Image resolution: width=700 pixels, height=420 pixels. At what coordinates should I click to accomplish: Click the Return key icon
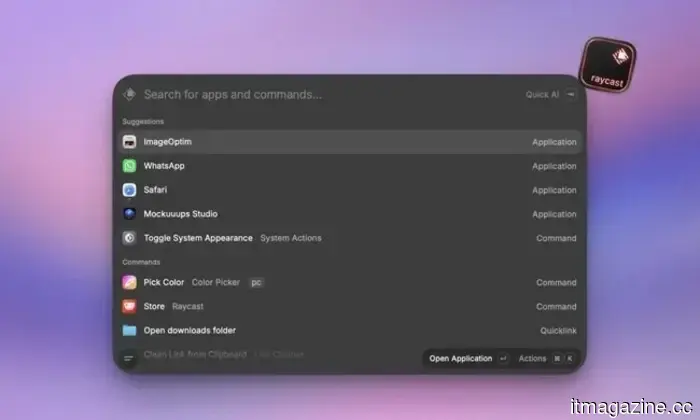pos(503,358)
